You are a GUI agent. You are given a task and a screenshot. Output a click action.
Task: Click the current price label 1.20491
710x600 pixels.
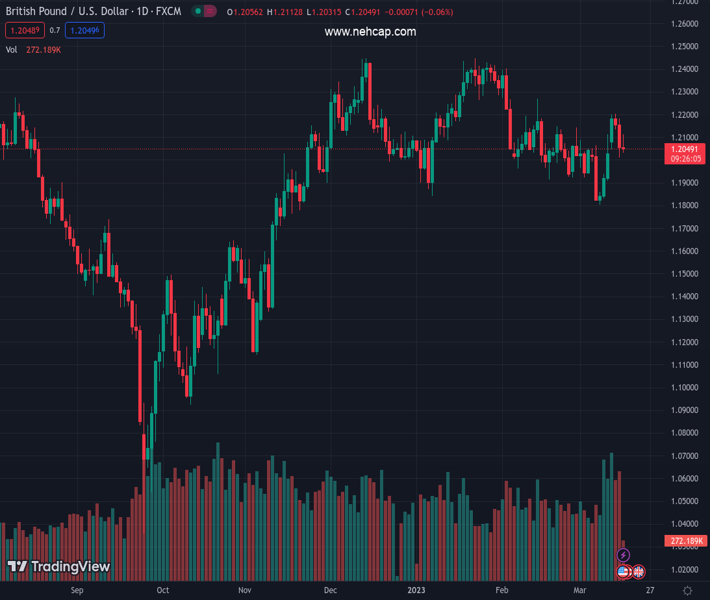(685, 149)
